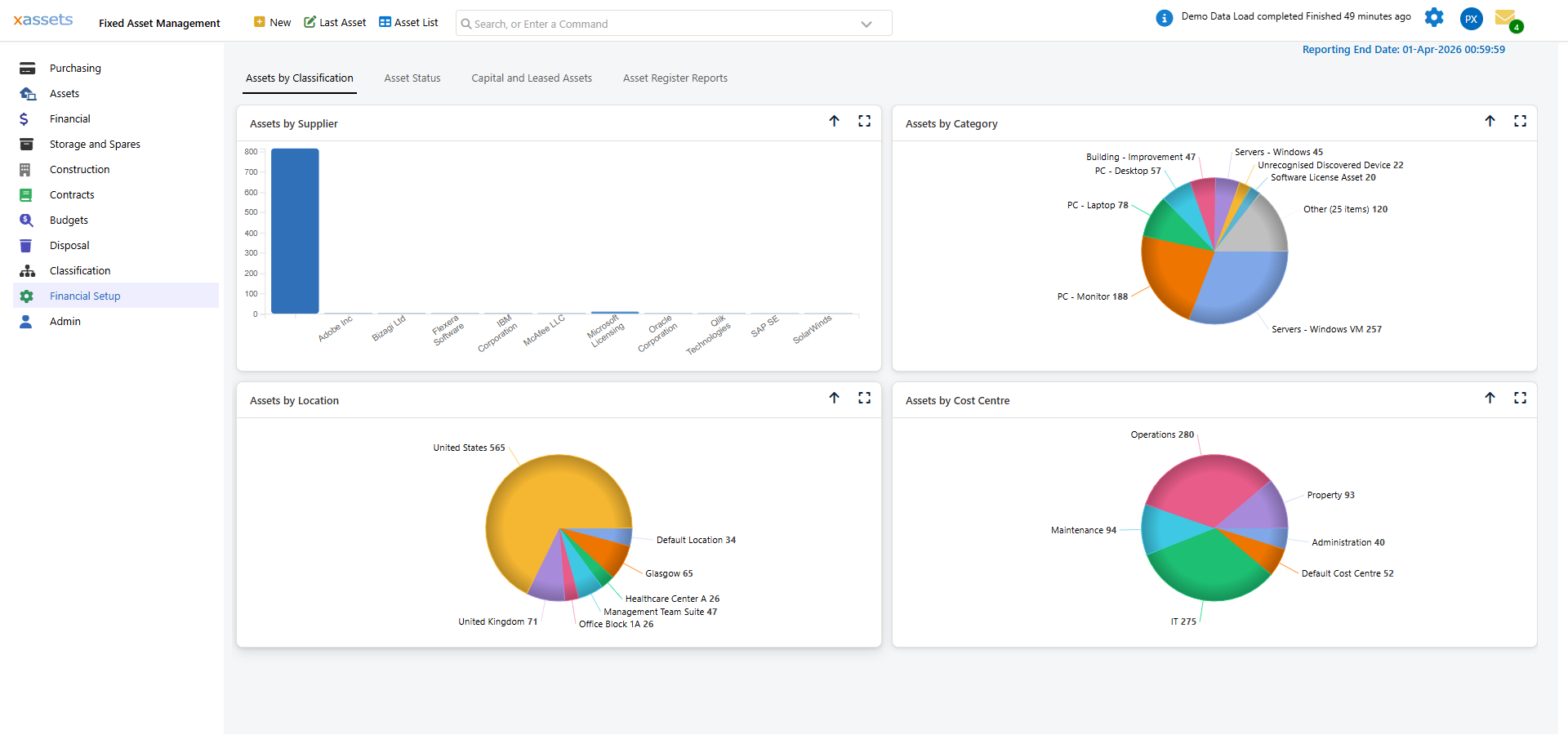The image size is (1568, 744).
Task: Select the Disposal trash icon
Action: [x=26, y=245]
